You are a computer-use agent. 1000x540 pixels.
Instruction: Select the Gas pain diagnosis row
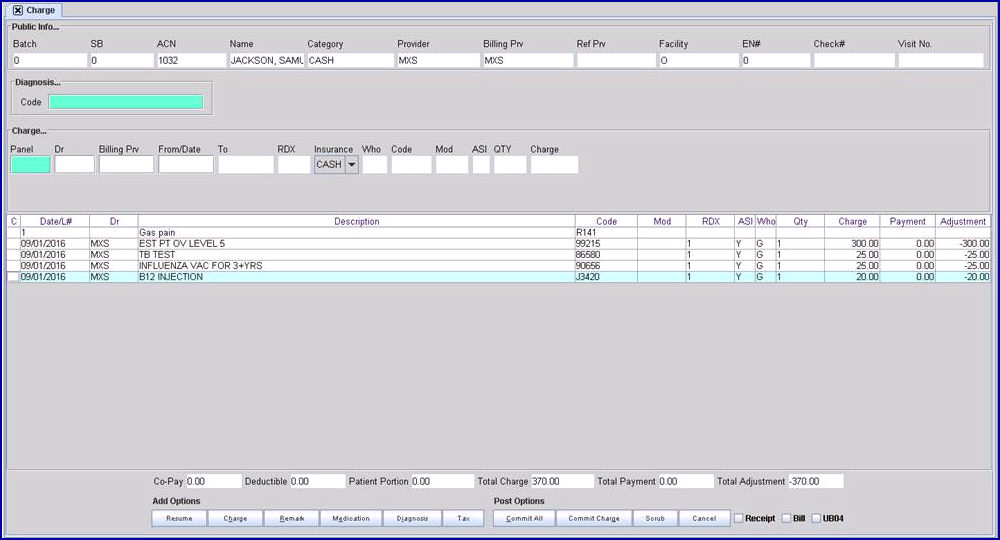click(499, 233)
